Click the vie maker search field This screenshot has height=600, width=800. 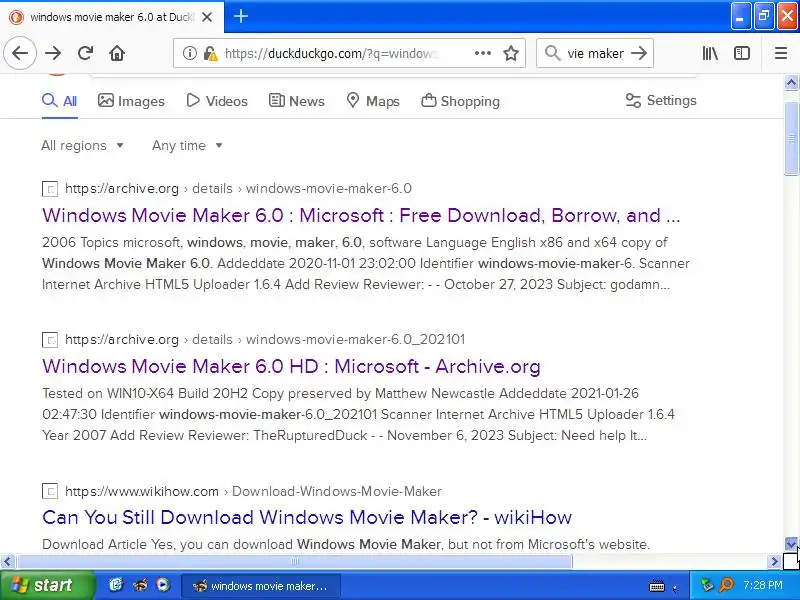(595, 53)
